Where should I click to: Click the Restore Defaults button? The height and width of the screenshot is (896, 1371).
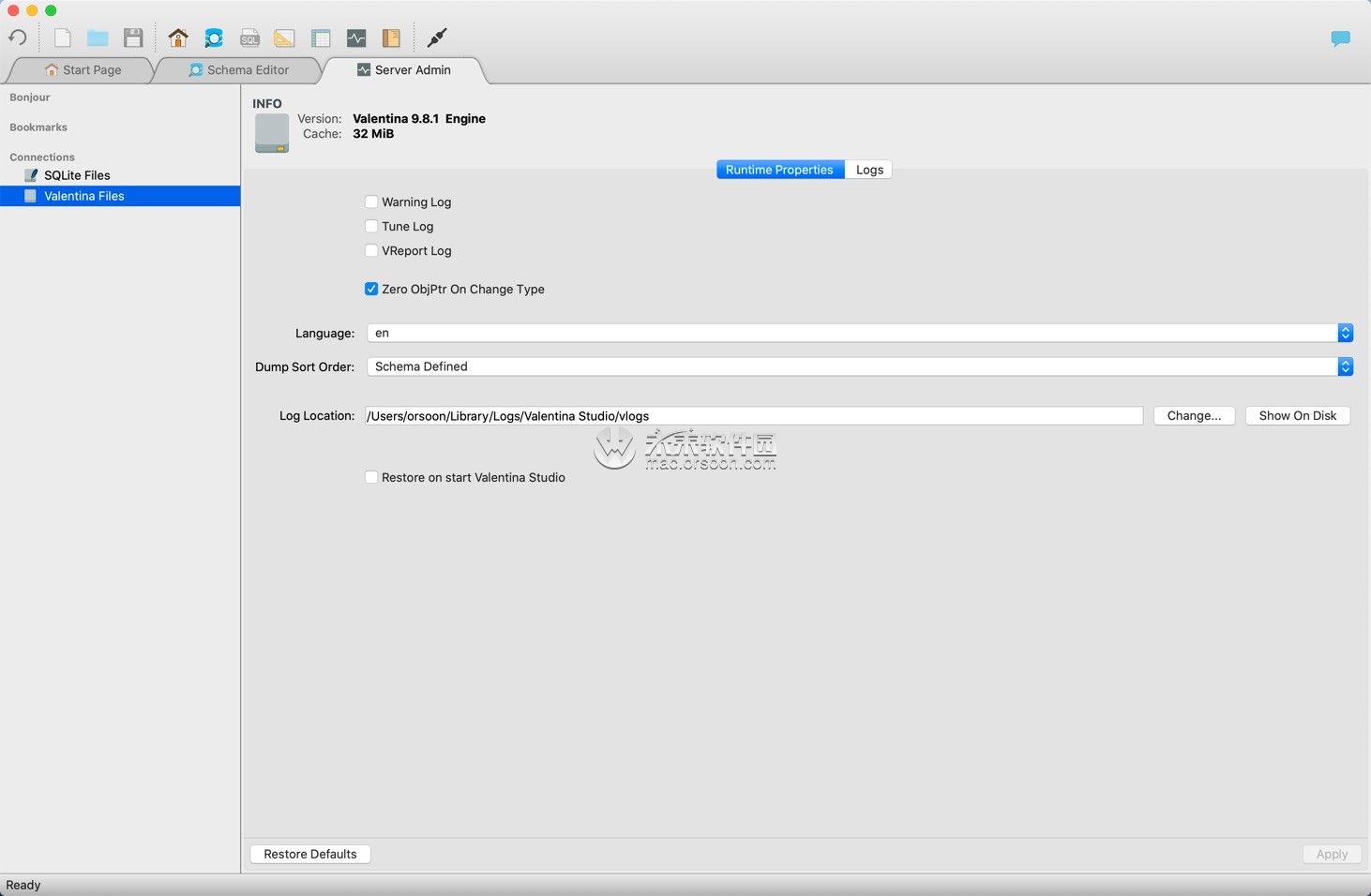pos(309,854)
